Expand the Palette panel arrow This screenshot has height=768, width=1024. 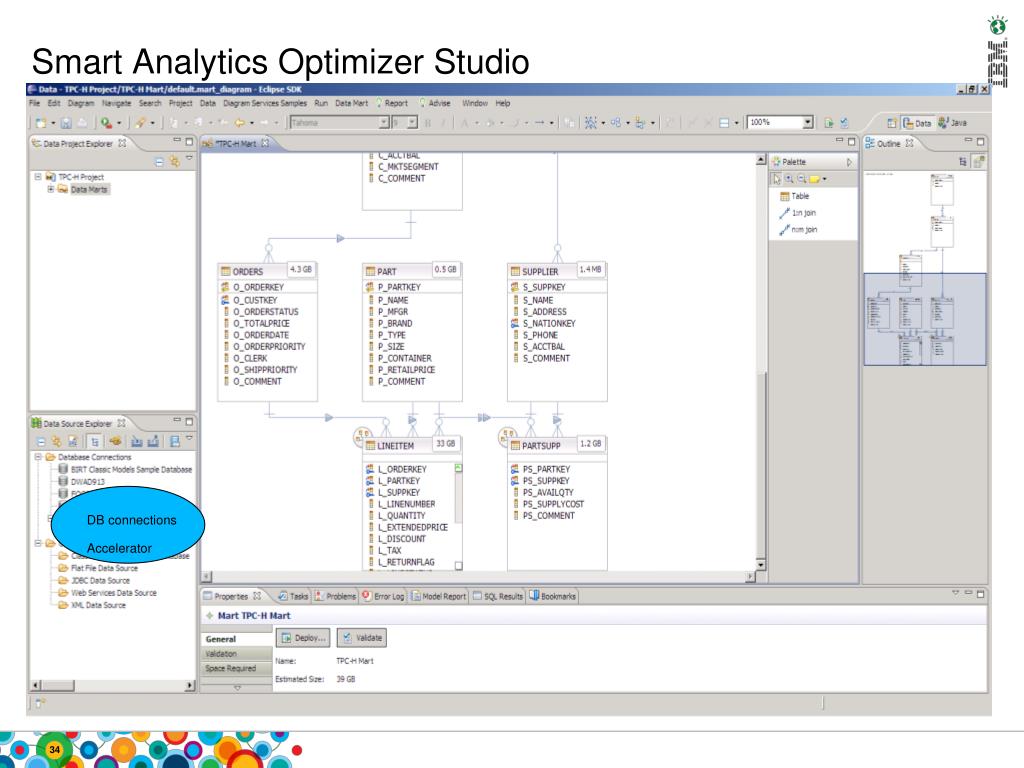(849, 162)
